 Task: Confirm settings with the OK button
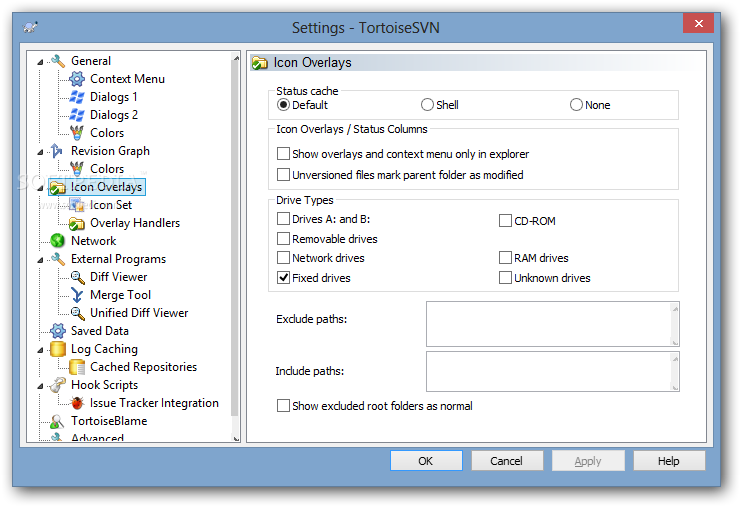pos(426,461)
